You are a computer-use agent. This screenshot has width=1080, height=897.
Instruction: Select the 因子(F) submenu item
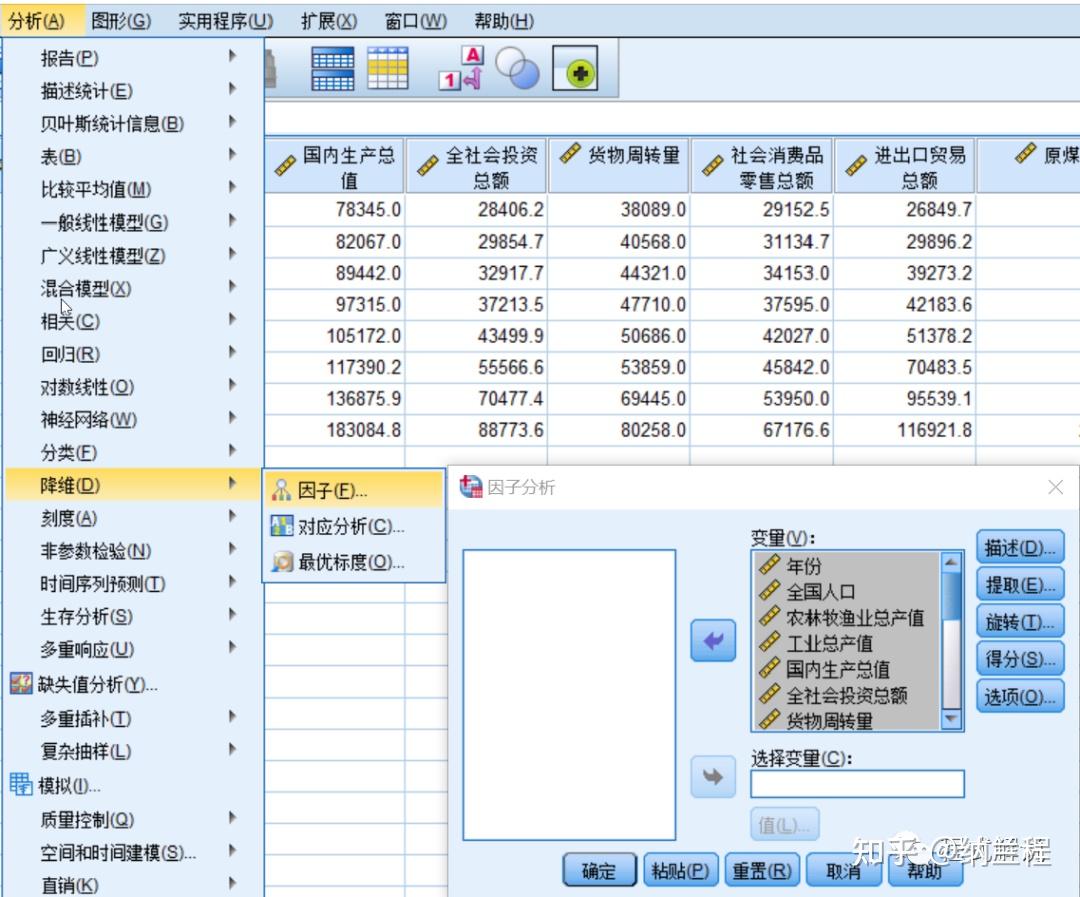coord(353,490)
